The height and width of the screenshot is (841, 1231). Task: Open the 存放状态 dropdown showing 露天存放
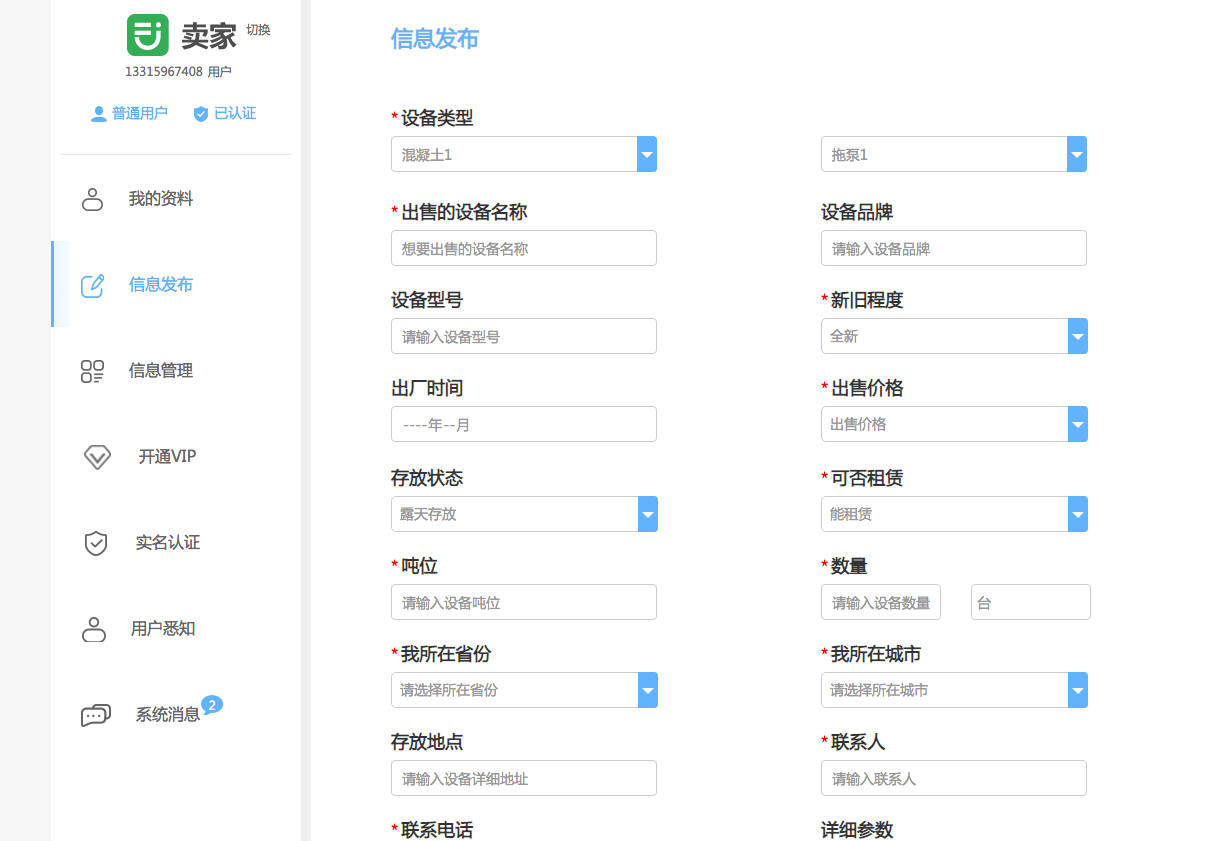pyautogui.click(x=524, y=514)
